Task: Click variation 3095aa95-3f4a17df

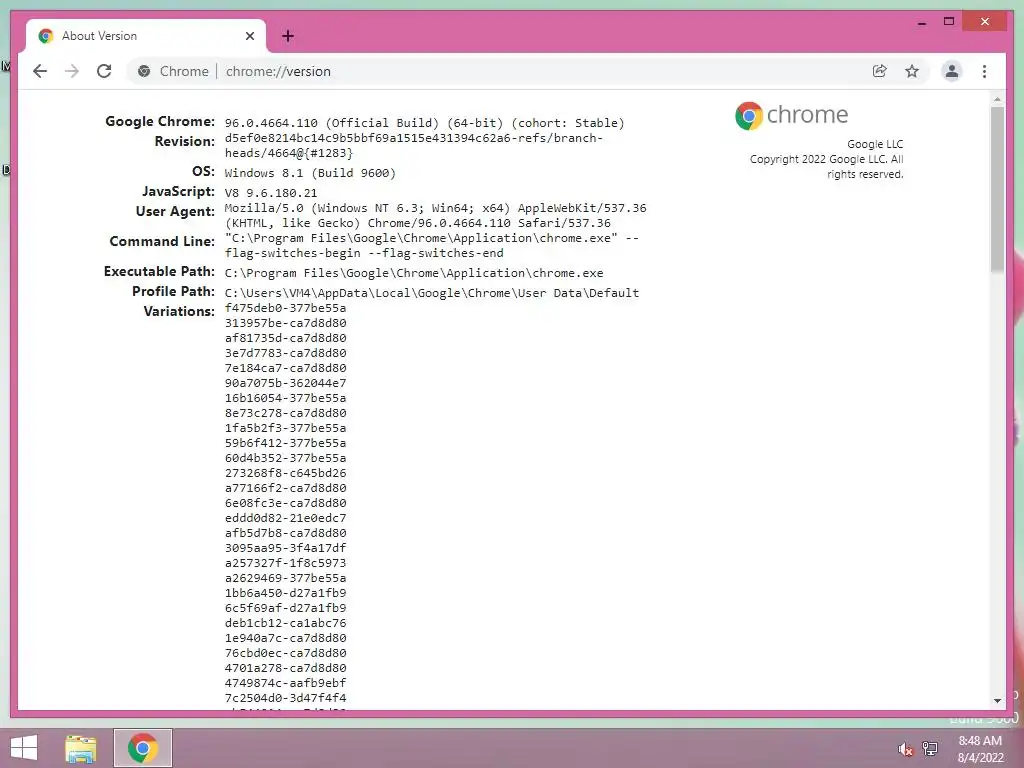Action: [x=285, y=549]
